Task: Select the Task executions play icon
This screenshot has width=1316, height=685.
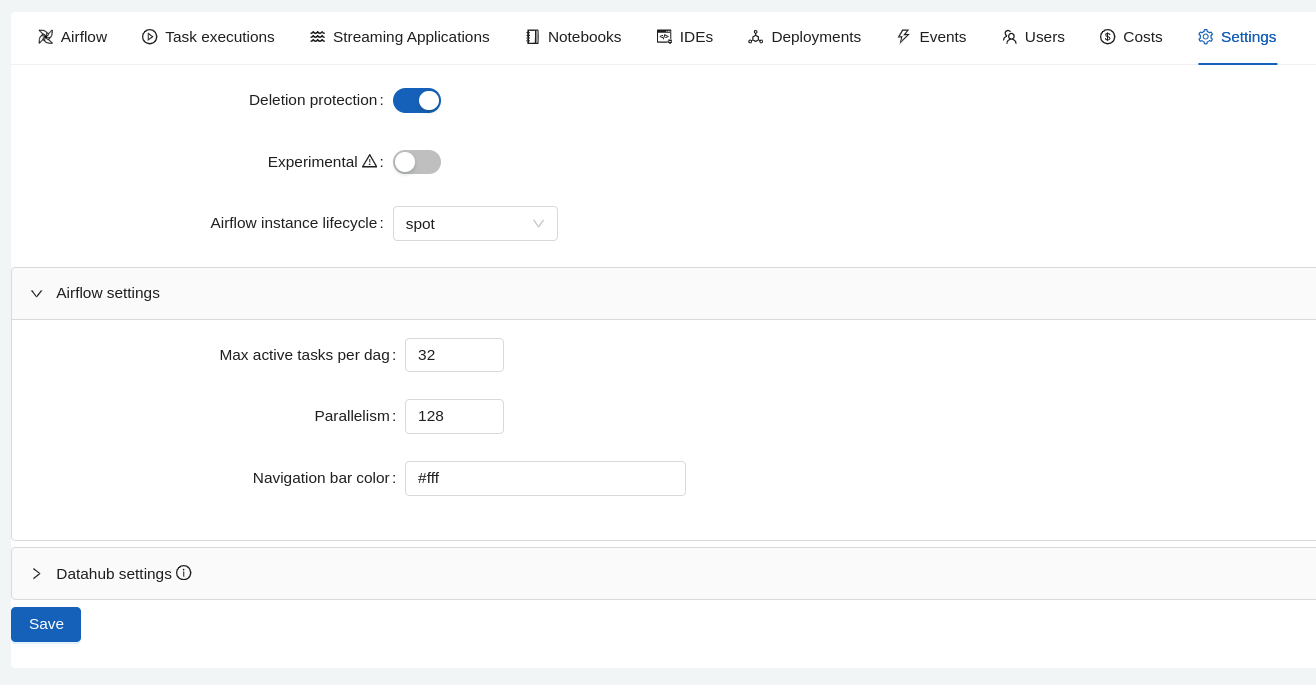Action: [150, 36]
